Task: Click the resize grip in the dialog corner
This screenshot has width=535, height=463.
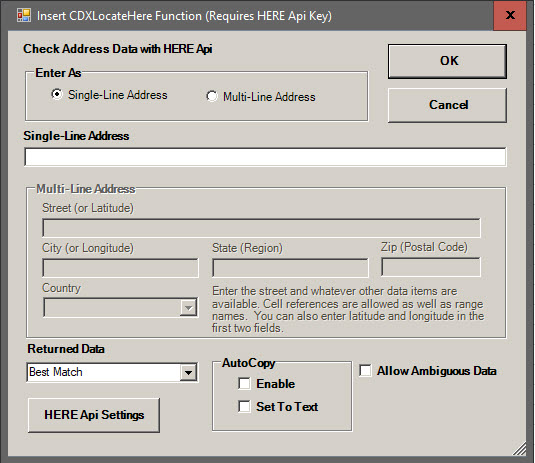Action: (x=519, y=448)
